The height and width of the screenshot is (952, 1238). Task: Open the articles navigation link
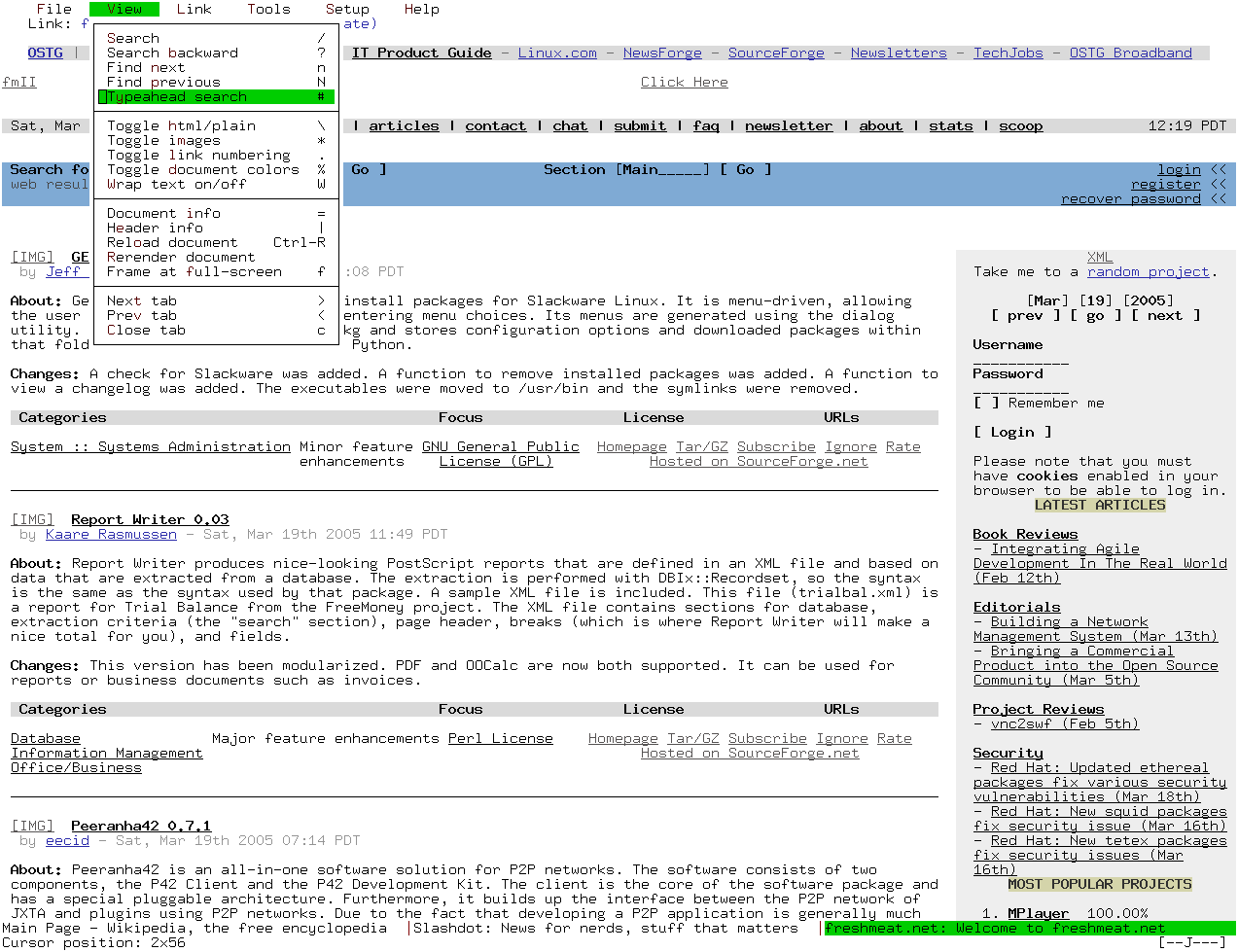404,126
